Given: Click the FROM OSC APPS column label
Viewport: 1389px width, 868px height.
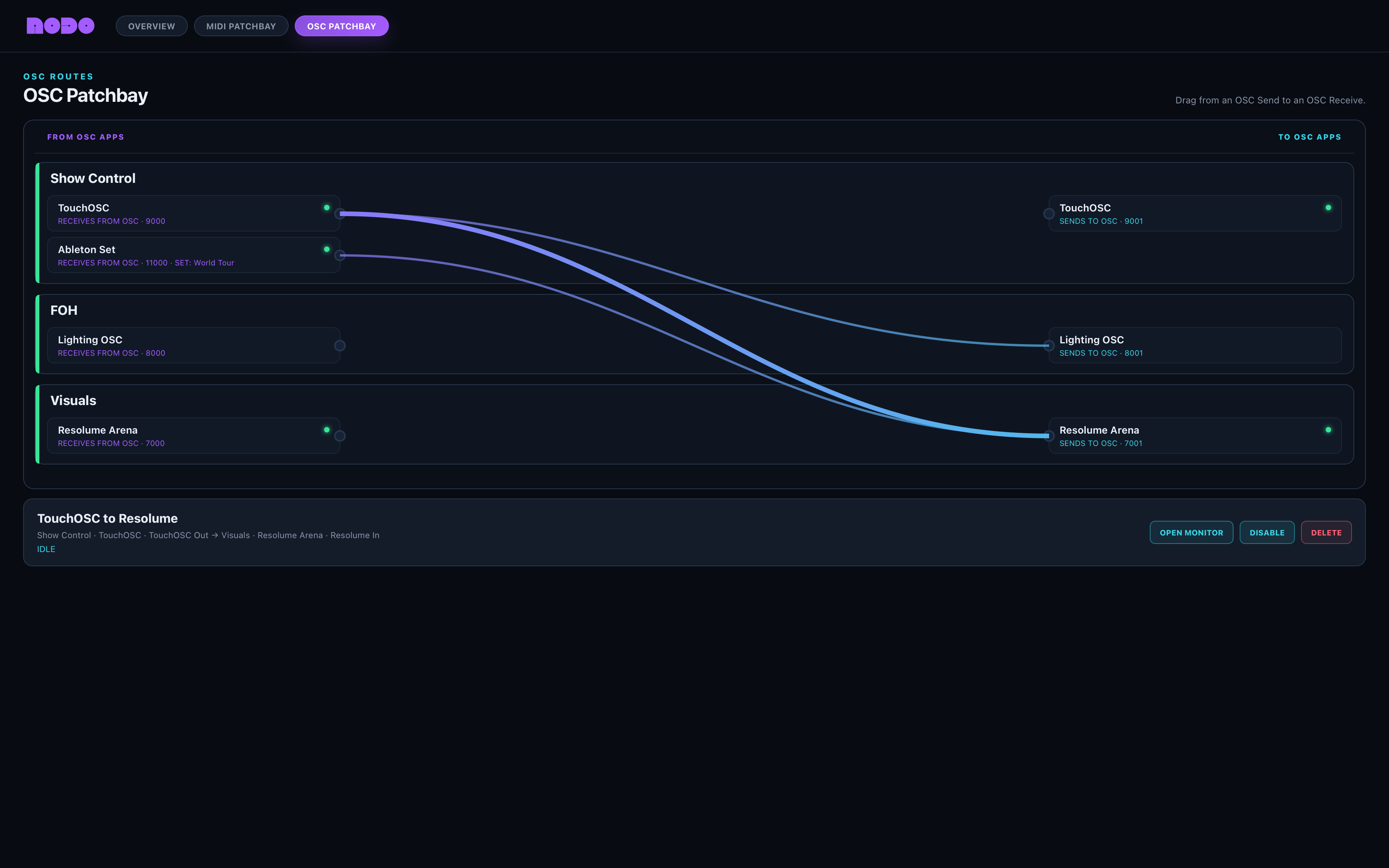Looking at the screenshot, I should [86, 137].
